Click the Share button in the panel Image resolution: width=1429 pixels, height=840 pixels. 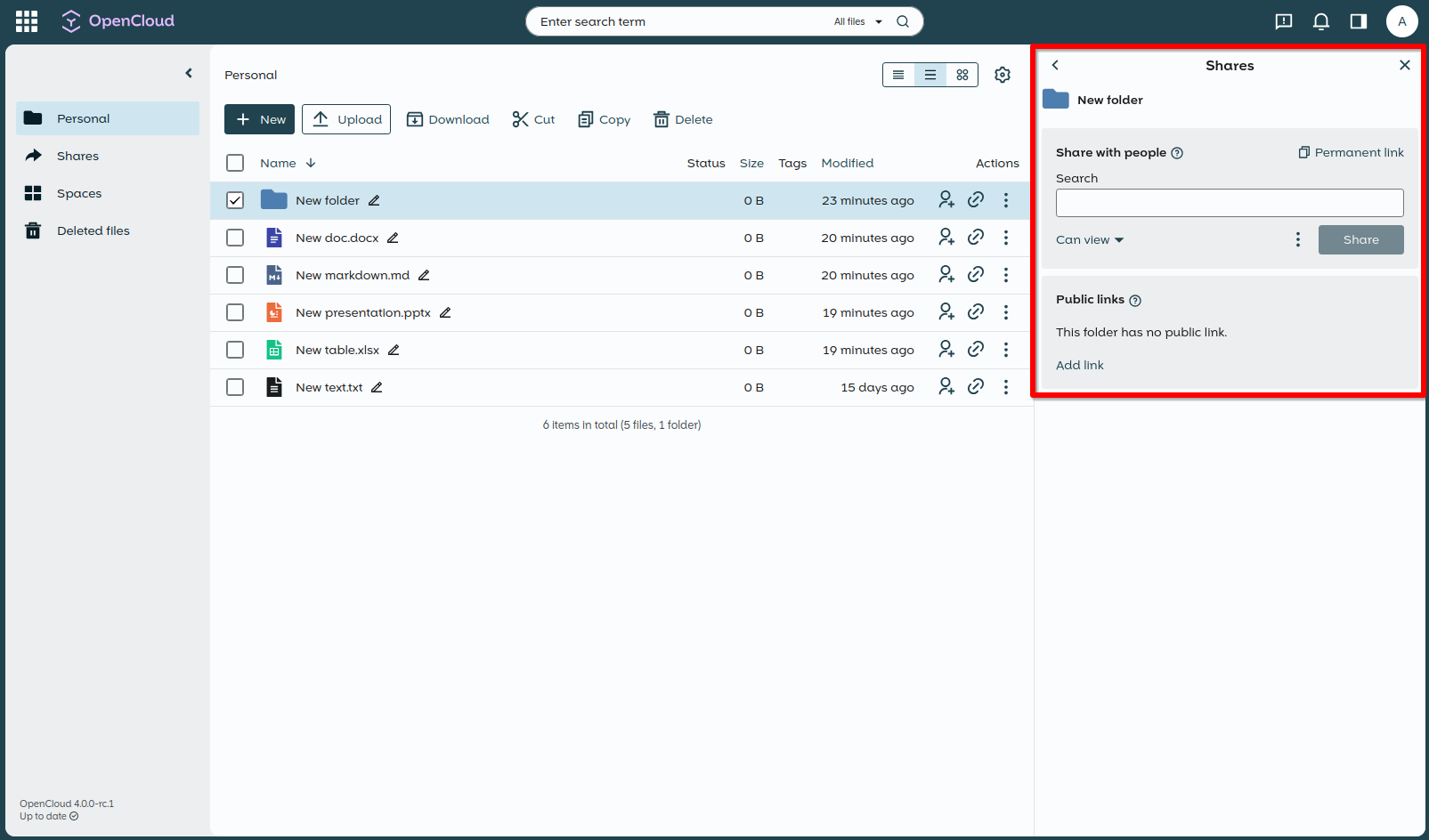(1360, 239)
